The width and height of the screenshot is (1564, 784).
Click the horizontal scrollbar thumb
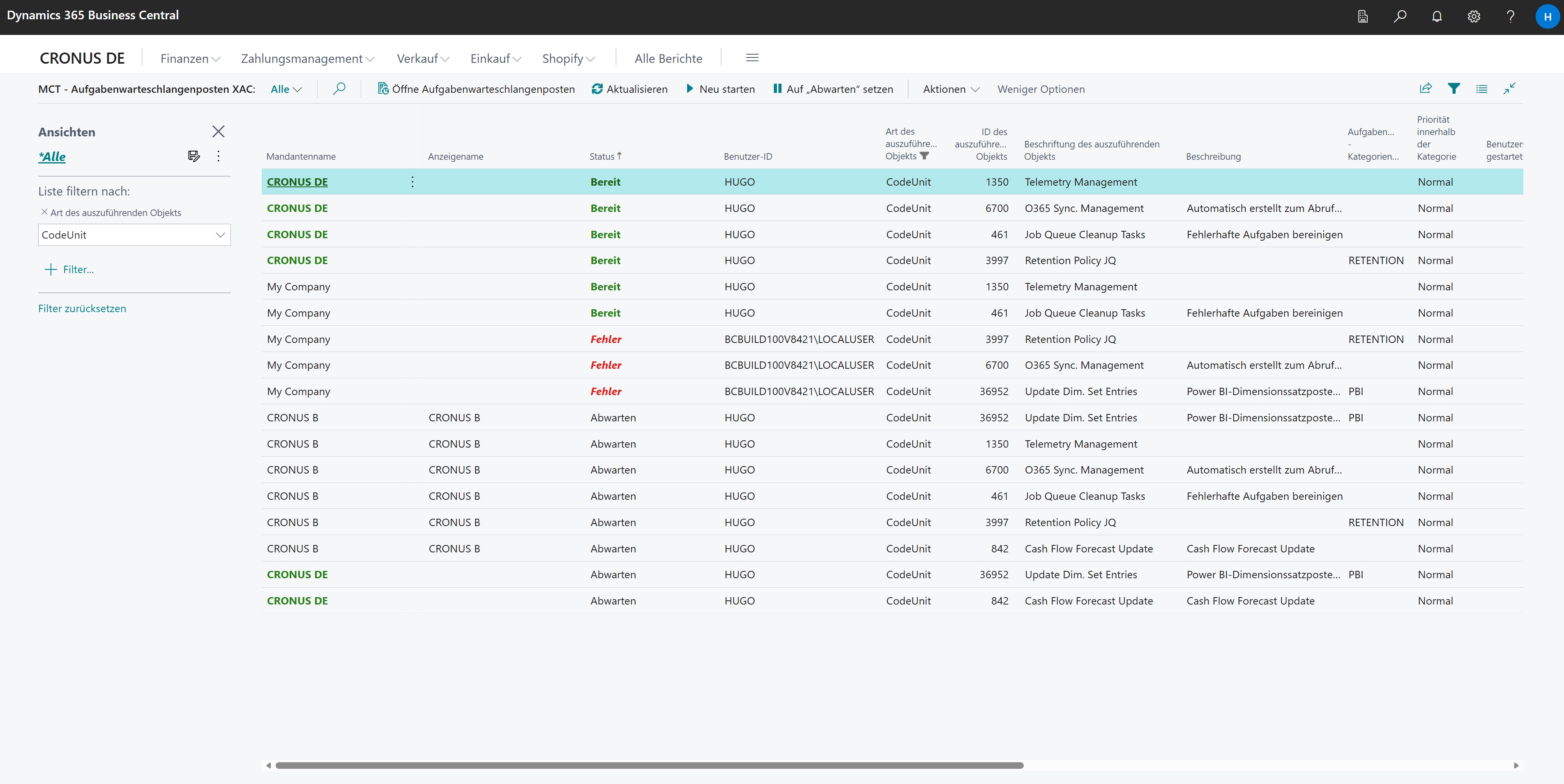[650, 765]
